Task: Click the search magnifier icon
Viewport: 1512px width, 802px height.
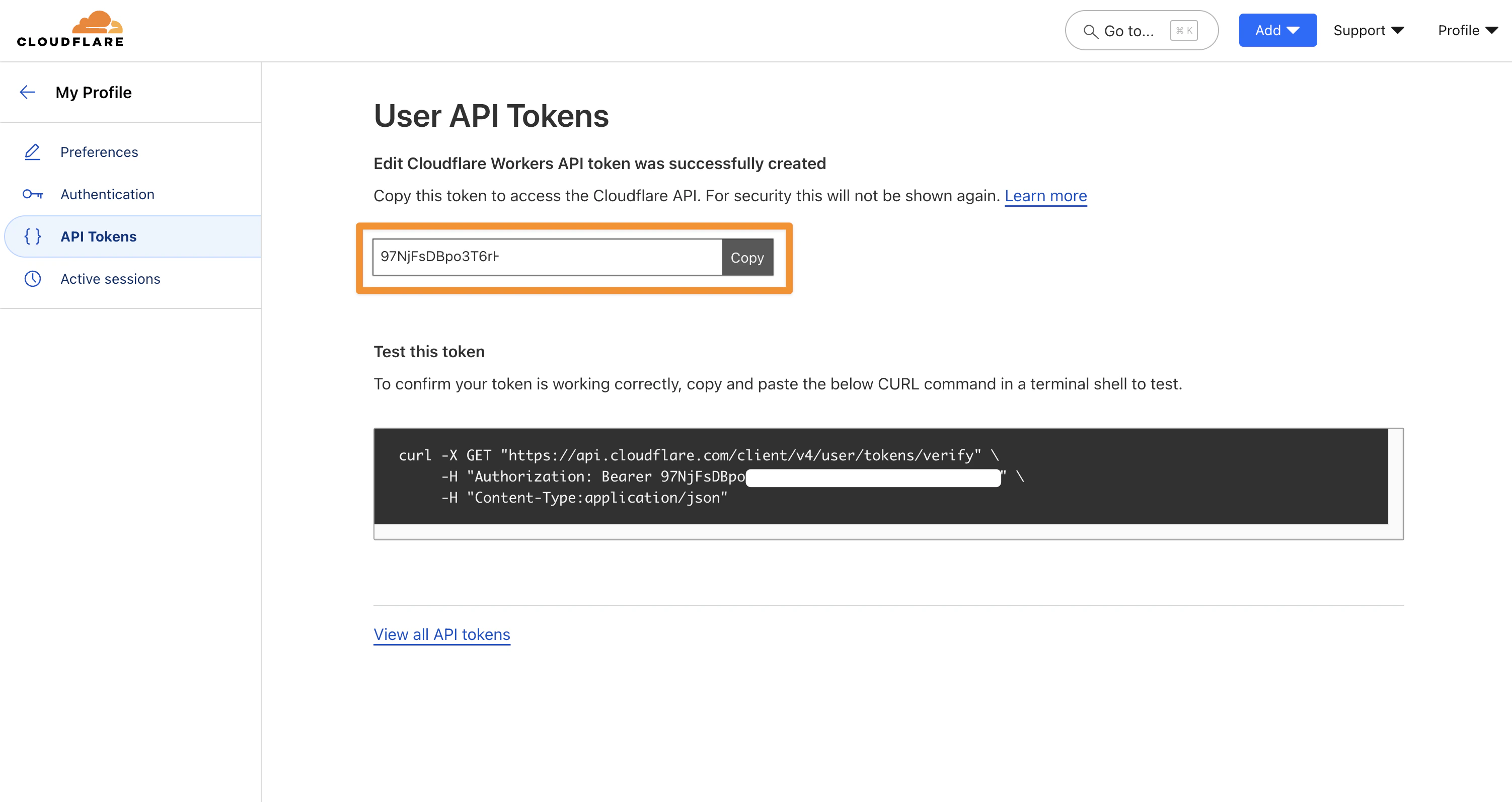Action: pyautogui.click(x=1090, y=31)
